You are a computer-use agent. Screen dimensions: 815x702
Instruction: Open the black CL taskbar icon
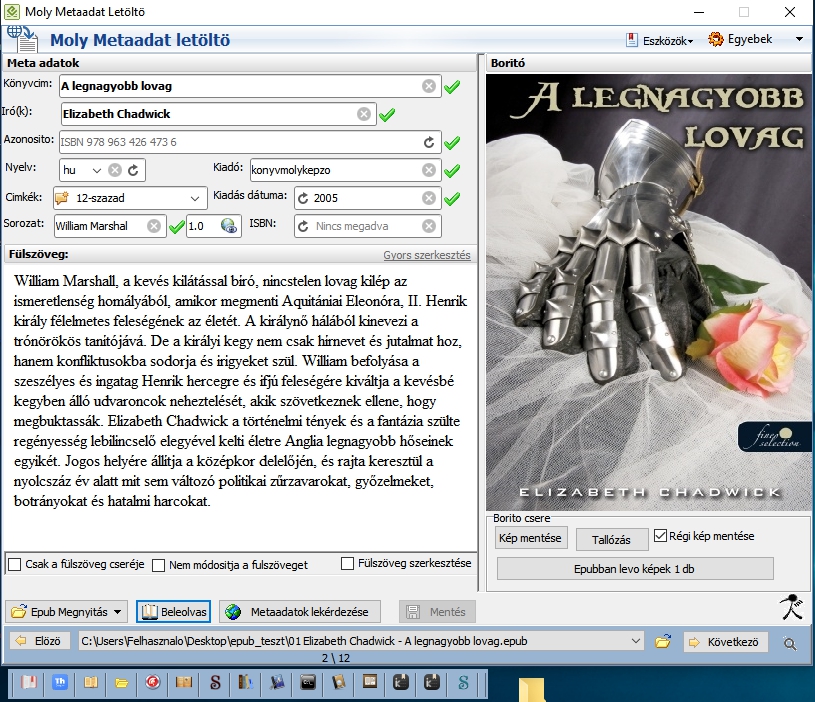308,682
